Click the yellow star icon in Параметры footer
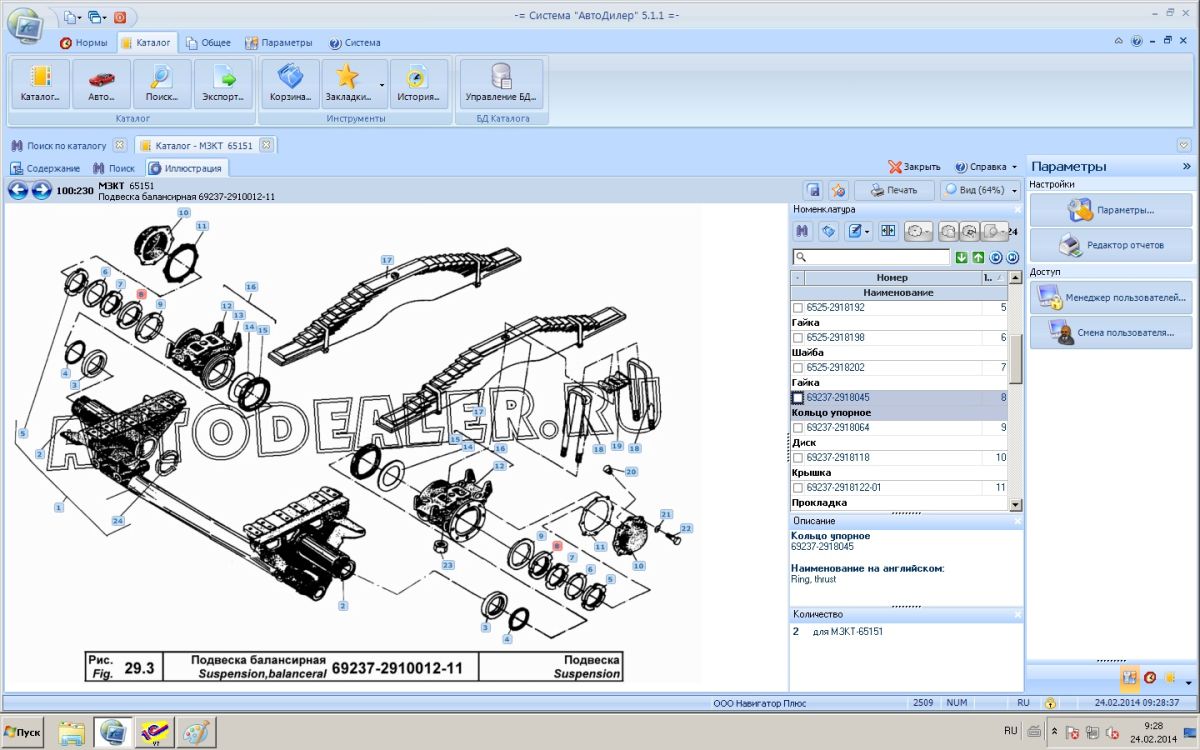Screen dimensions: 1200x750 [x=1170, y=678]
